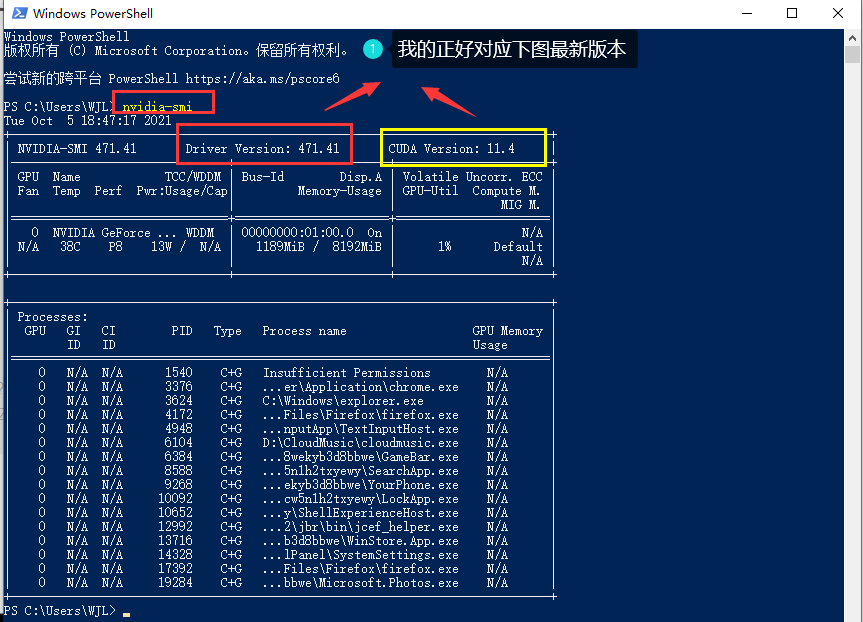Click the bottom PS C:\Users\WJL> prompt

60,610
